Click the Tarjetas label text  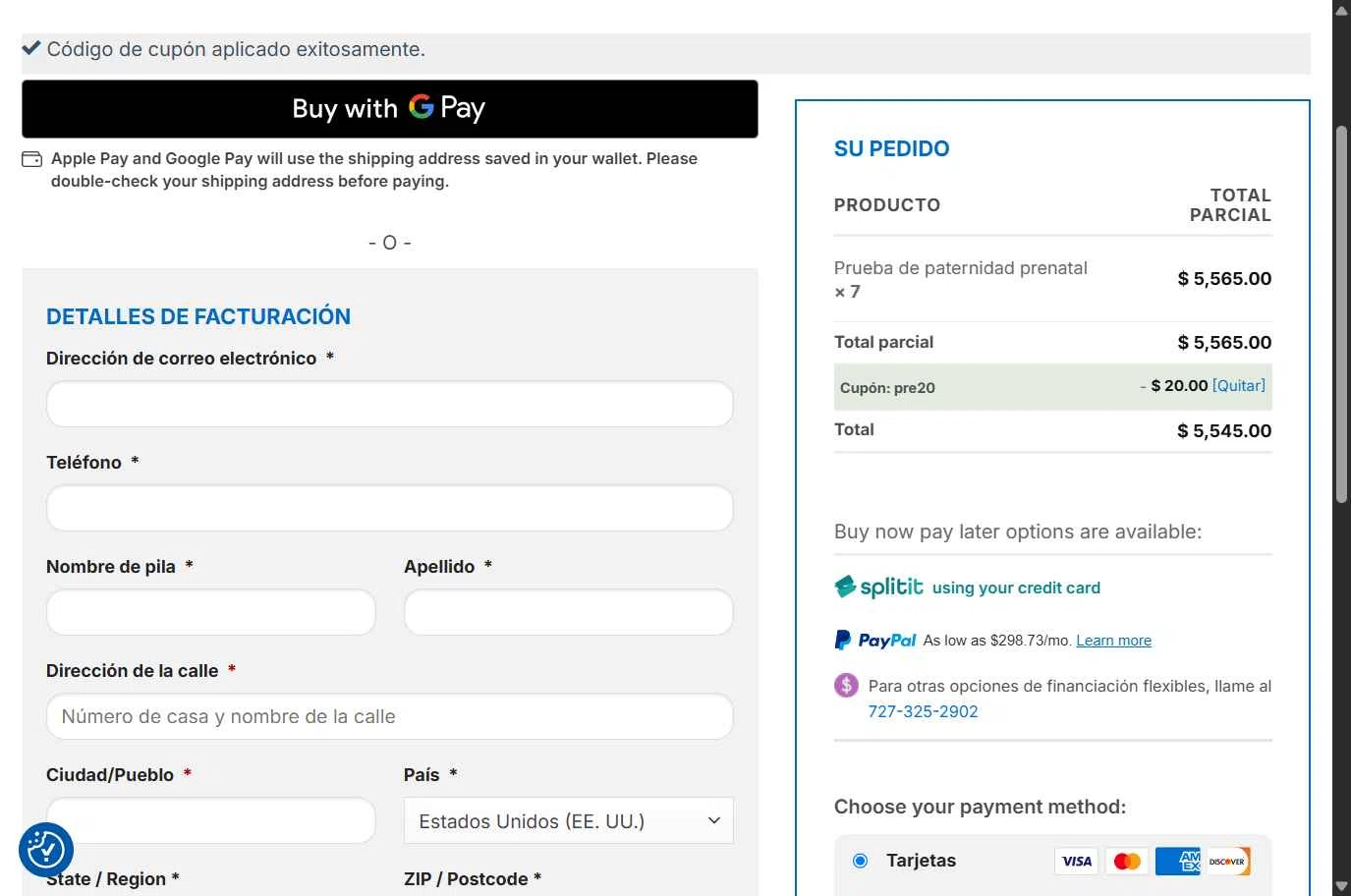tap(921, 861)
